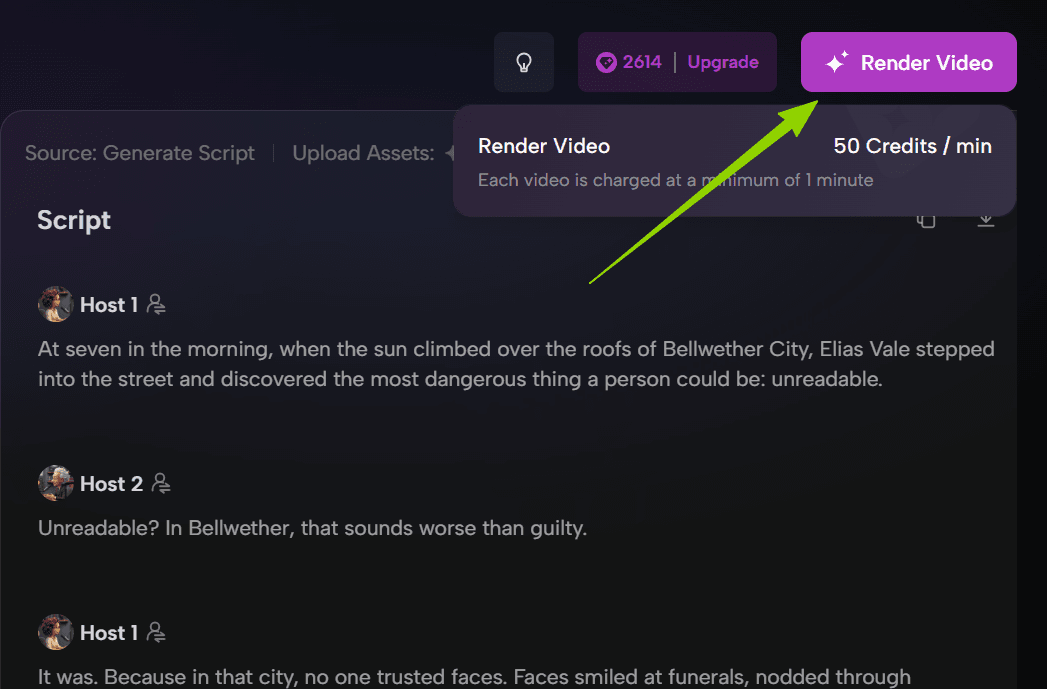Click the 'Render Video' tooltip title
The width and height of the screenshot is (1047, 689).
pyautogui.click(x=544, y=146)
